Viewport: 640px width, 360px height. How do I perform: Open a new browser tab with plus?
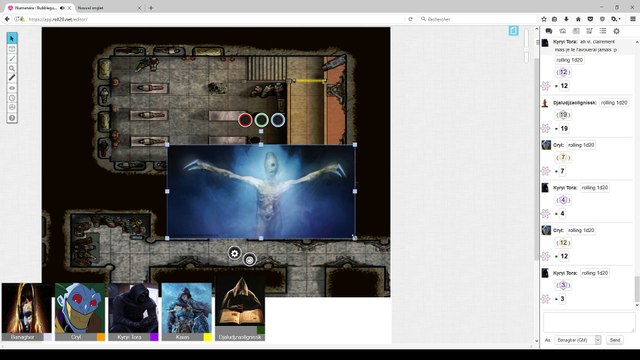(x=151, y=8)
